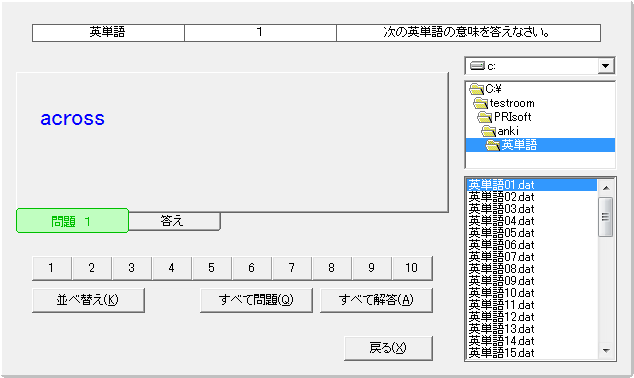Select file 英単語15.dat

pyautogui.click(x=531, y=353)
